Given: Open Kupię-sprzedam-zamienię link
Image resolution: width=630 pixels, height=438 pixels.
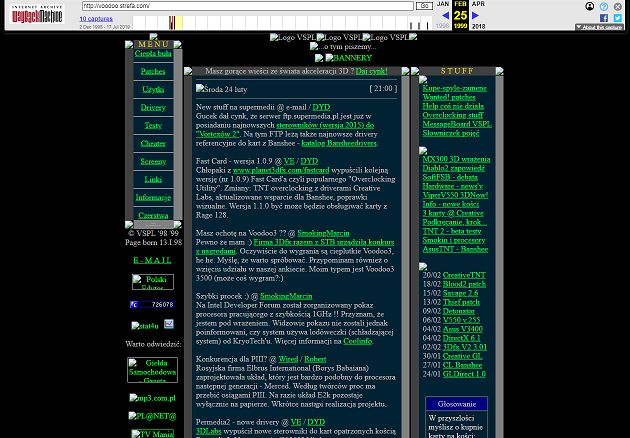Looking at the screenshot, I should (454, 88).
